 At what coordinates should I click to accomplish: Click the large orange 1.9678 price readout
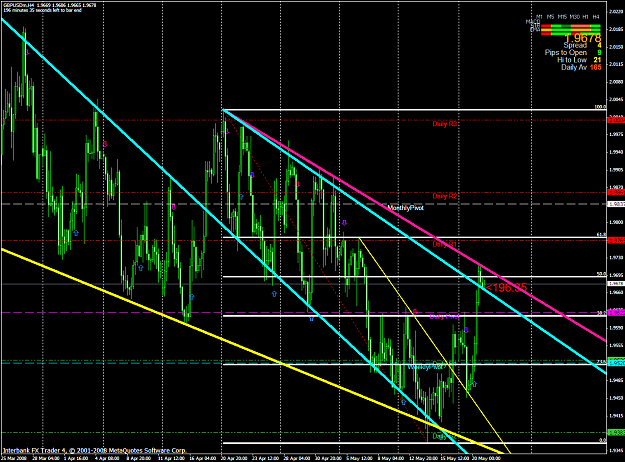pos(582,38)
